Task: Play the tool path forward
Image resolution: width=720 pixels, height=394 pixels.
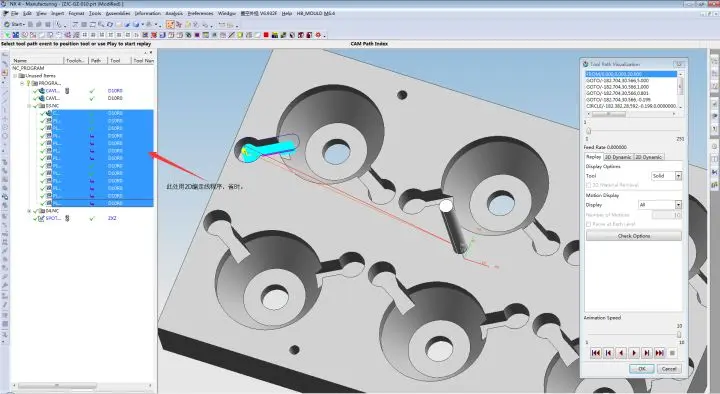Action: (x=634, y=353)
